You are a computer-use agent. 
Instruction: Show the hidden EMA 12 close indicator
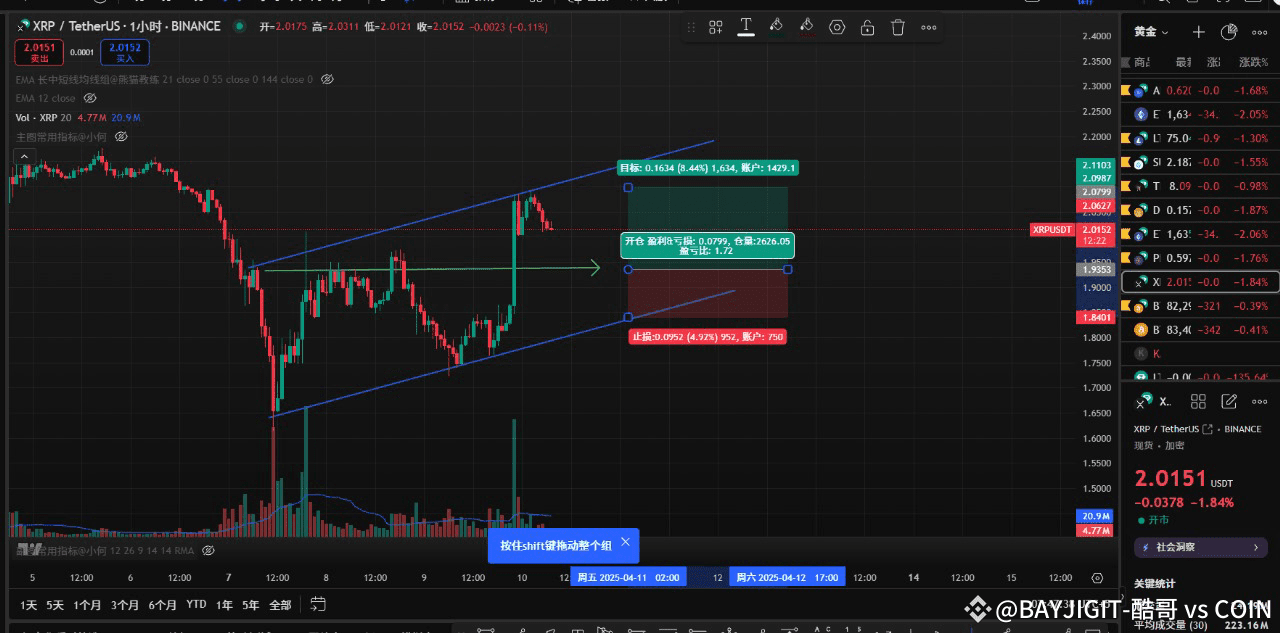coord(90,98)
